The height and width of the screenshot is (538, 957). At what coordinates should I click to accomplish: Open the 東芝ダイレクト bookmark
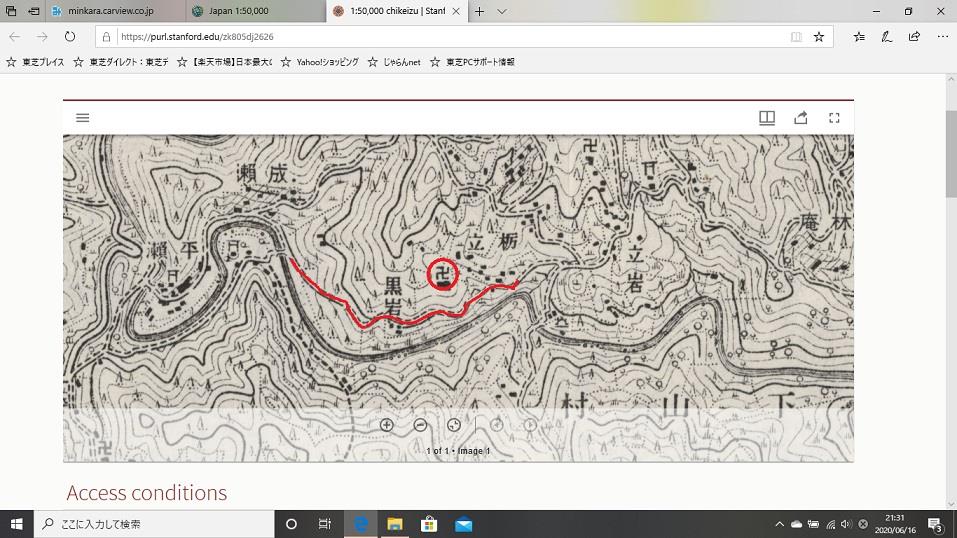pyautogui.click(x=121, y=62)
